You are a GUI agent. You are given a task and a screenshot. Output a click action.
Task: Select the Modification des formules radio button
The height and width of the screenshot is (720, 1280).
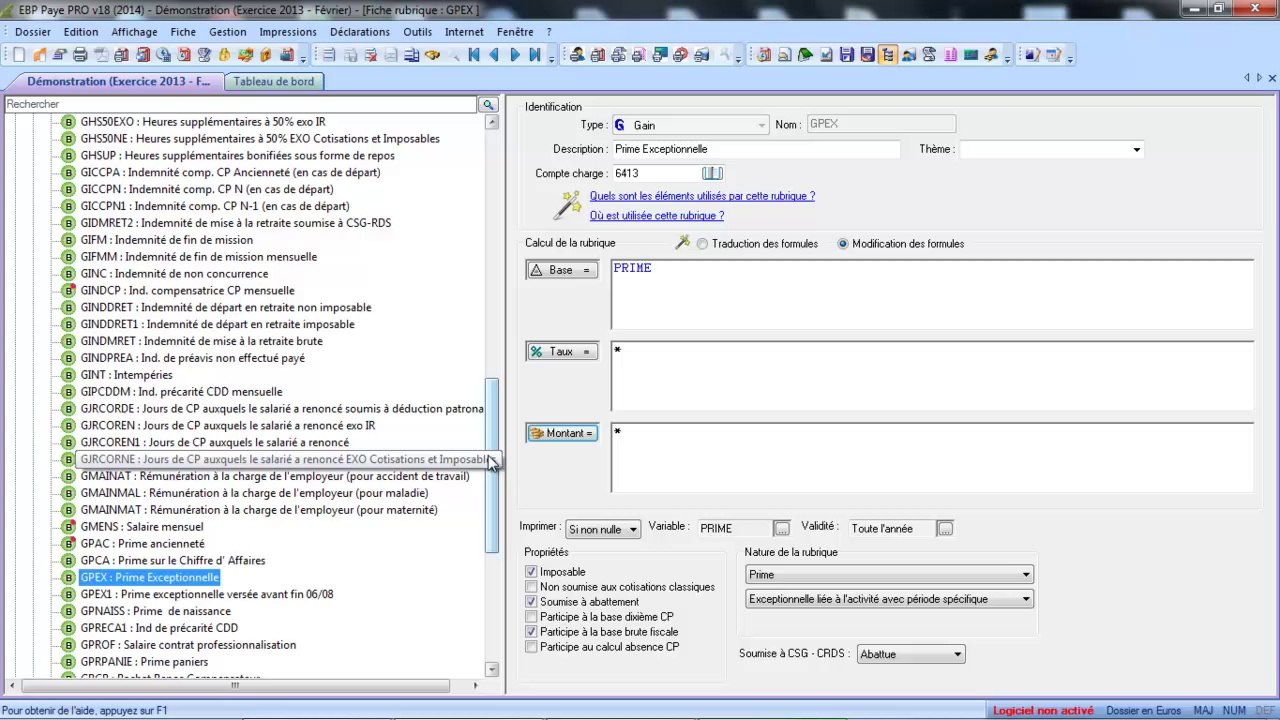coord(843,244)
